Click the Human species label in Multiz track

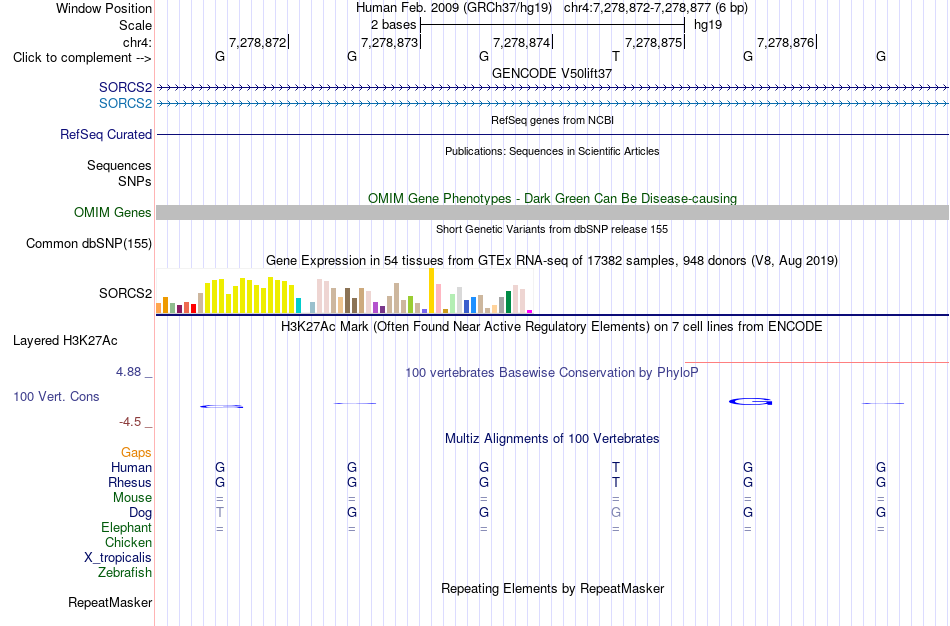click(x=131, y=467)
